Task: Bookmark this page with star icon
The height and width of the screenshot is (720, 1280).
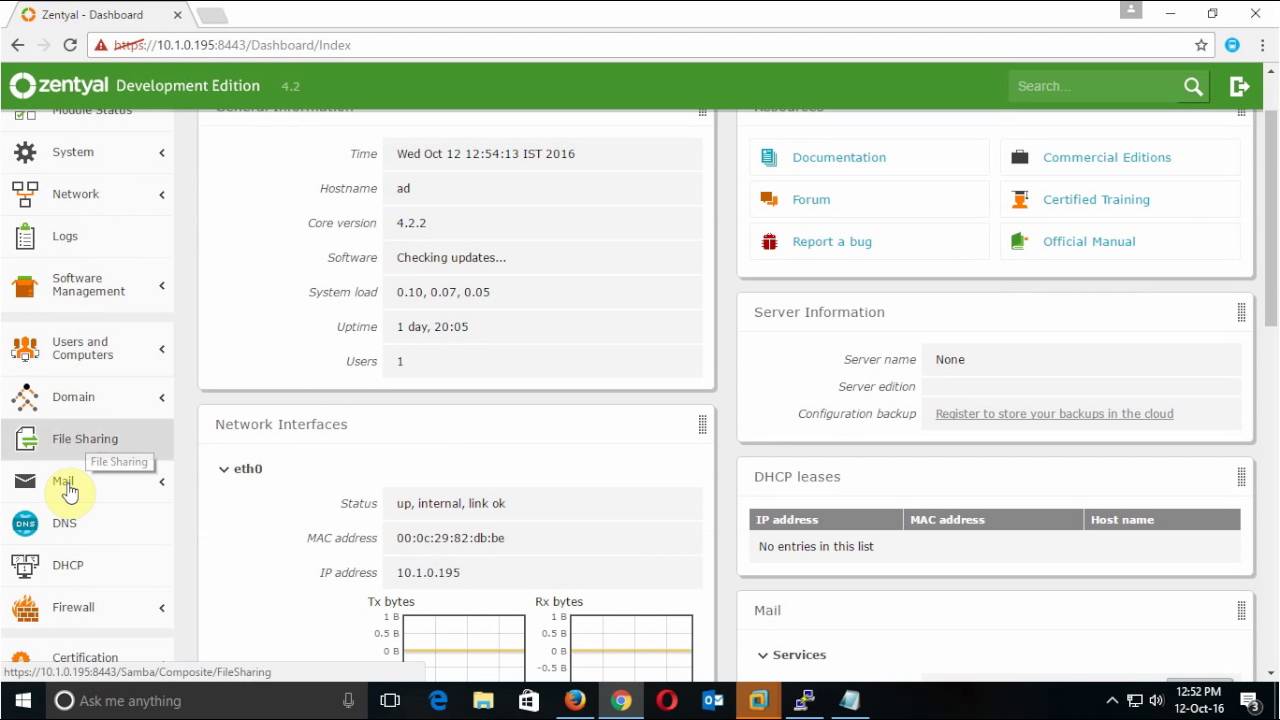Action: coord(1201,45)
